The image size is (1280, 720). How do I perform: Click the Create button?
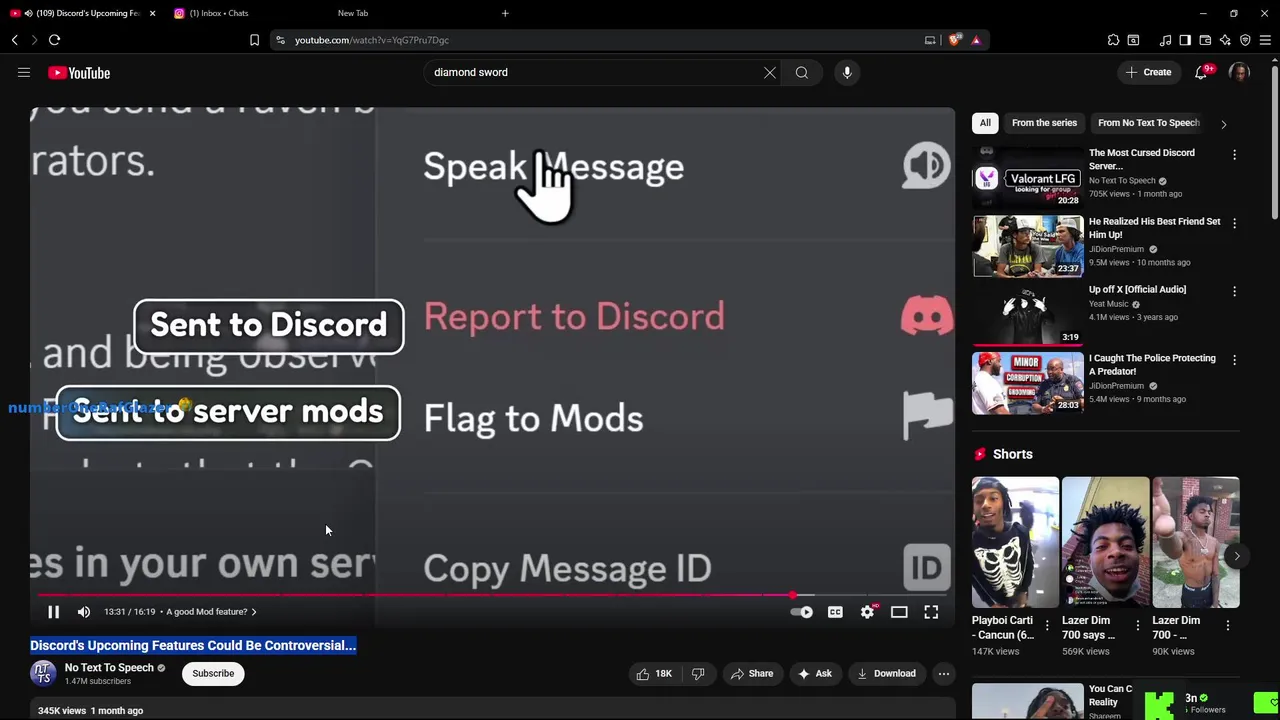click(x=1148, y=72)
